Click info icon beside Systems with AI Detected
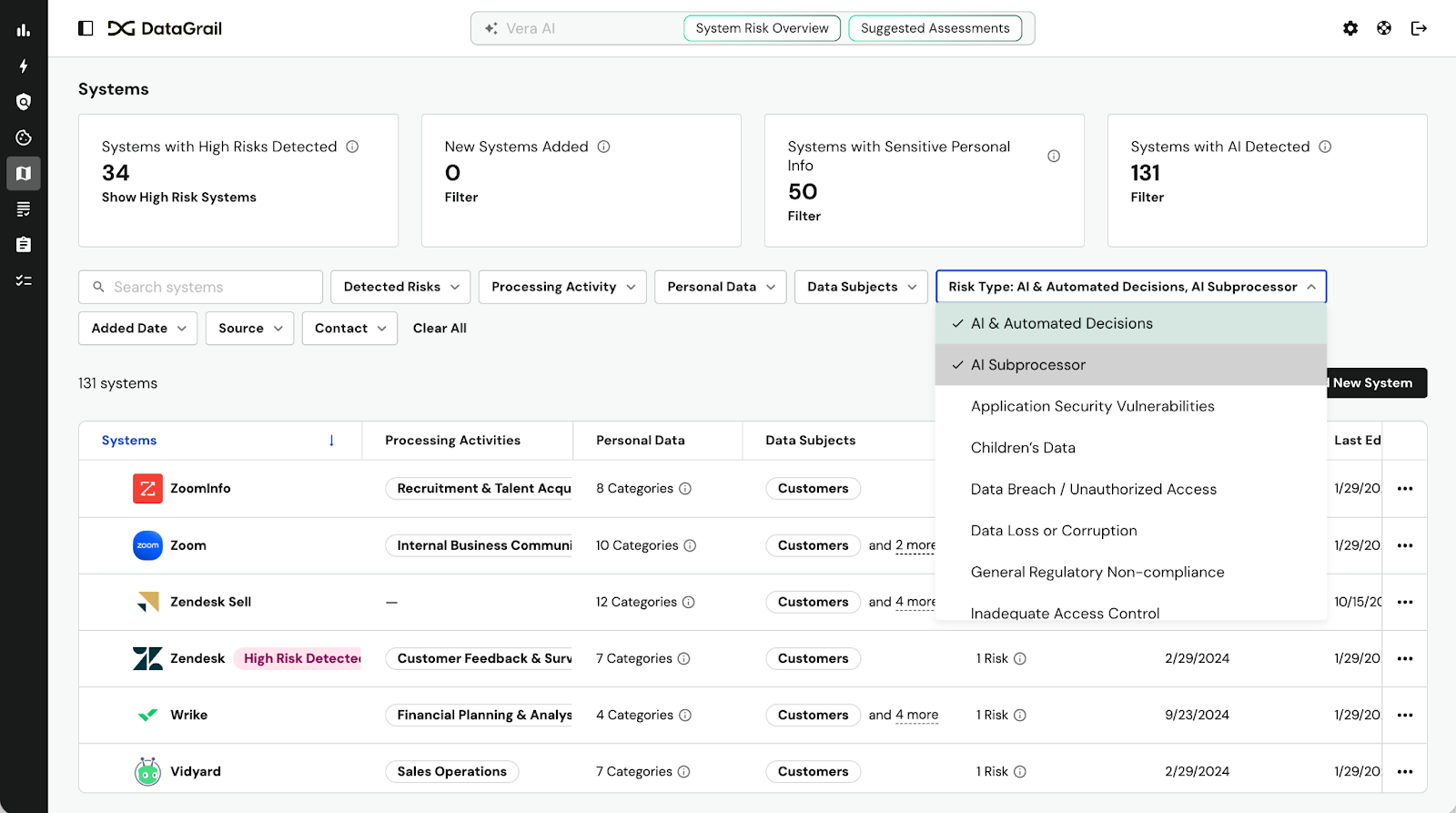Screen dimensions: 1456x813 click(x=1325, y=147)
